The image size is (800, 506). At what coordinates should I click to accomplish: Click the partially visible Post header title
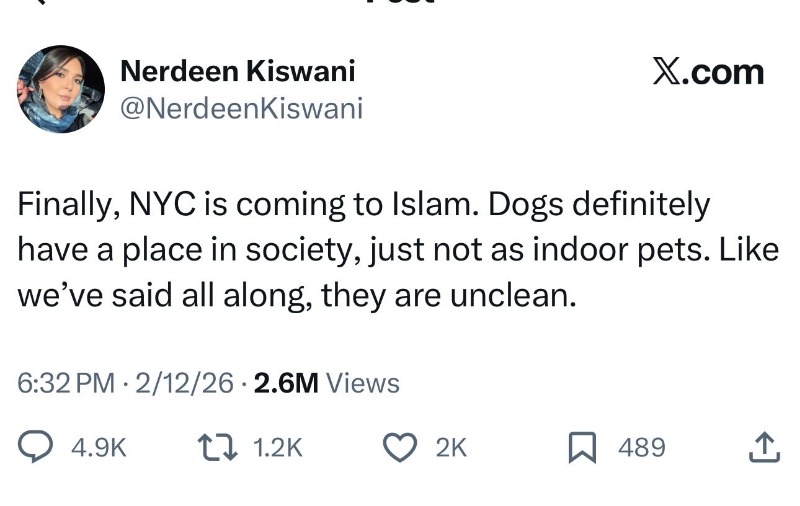pos(400,4)
